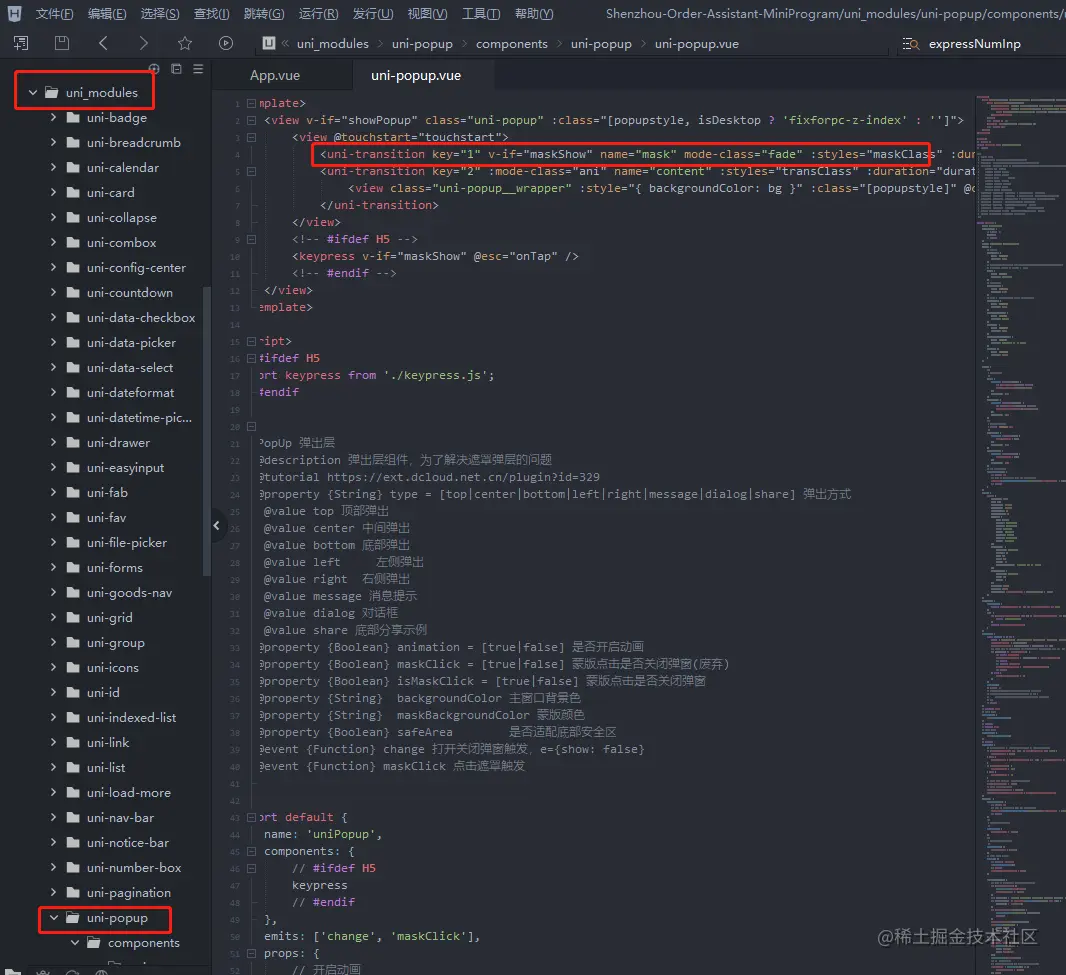
Task: Click the sidebar vertical scrollbar
Action: pos(207,431)
